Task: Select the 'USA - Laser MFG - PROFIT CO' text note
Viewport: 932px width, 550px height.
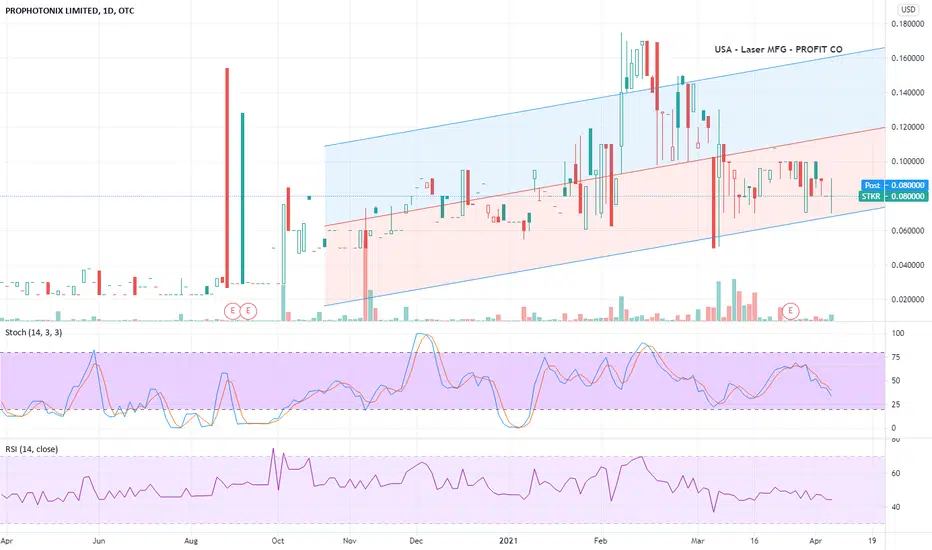Action: click(778, 49)
